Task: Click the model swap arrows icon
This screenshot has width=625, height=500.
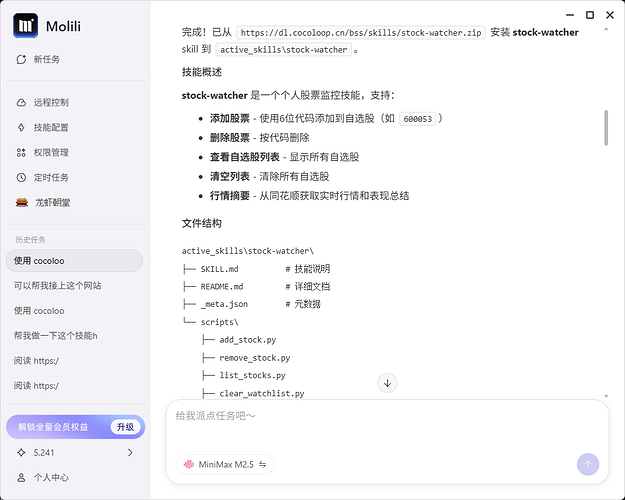Action: (x=263, y=465)
